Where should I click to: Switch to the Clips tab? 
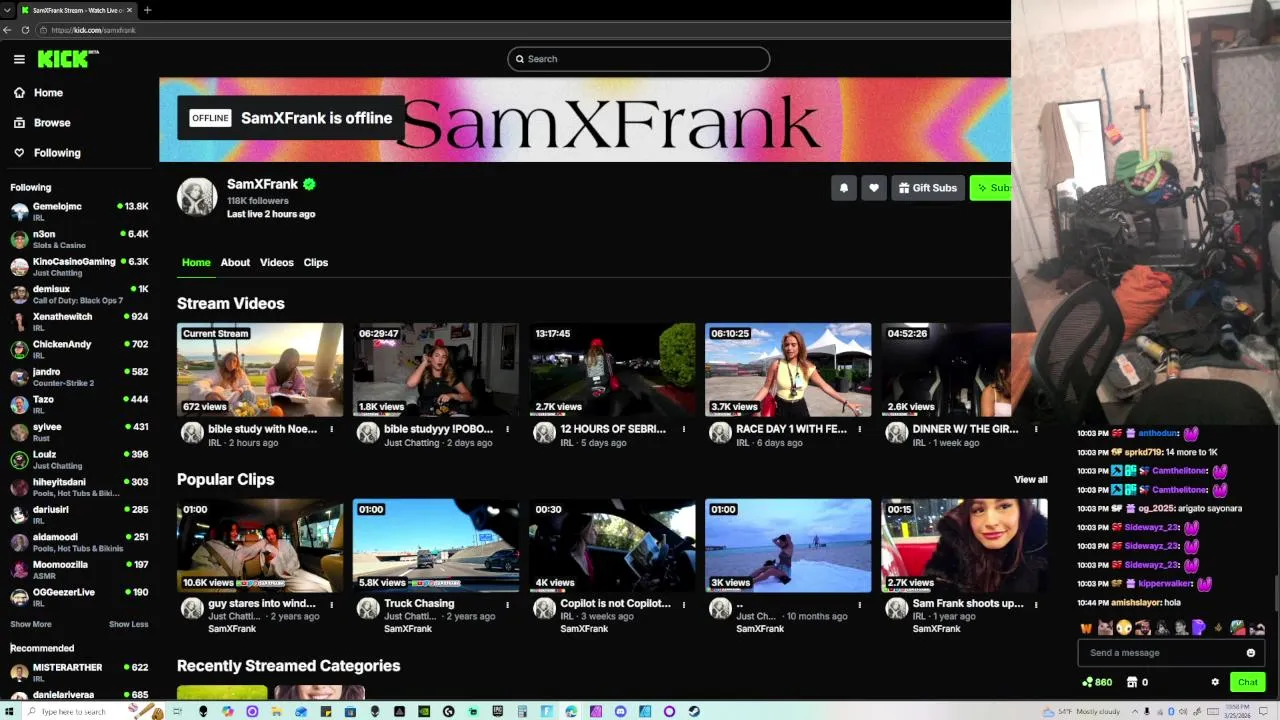[x=316, y=262]
